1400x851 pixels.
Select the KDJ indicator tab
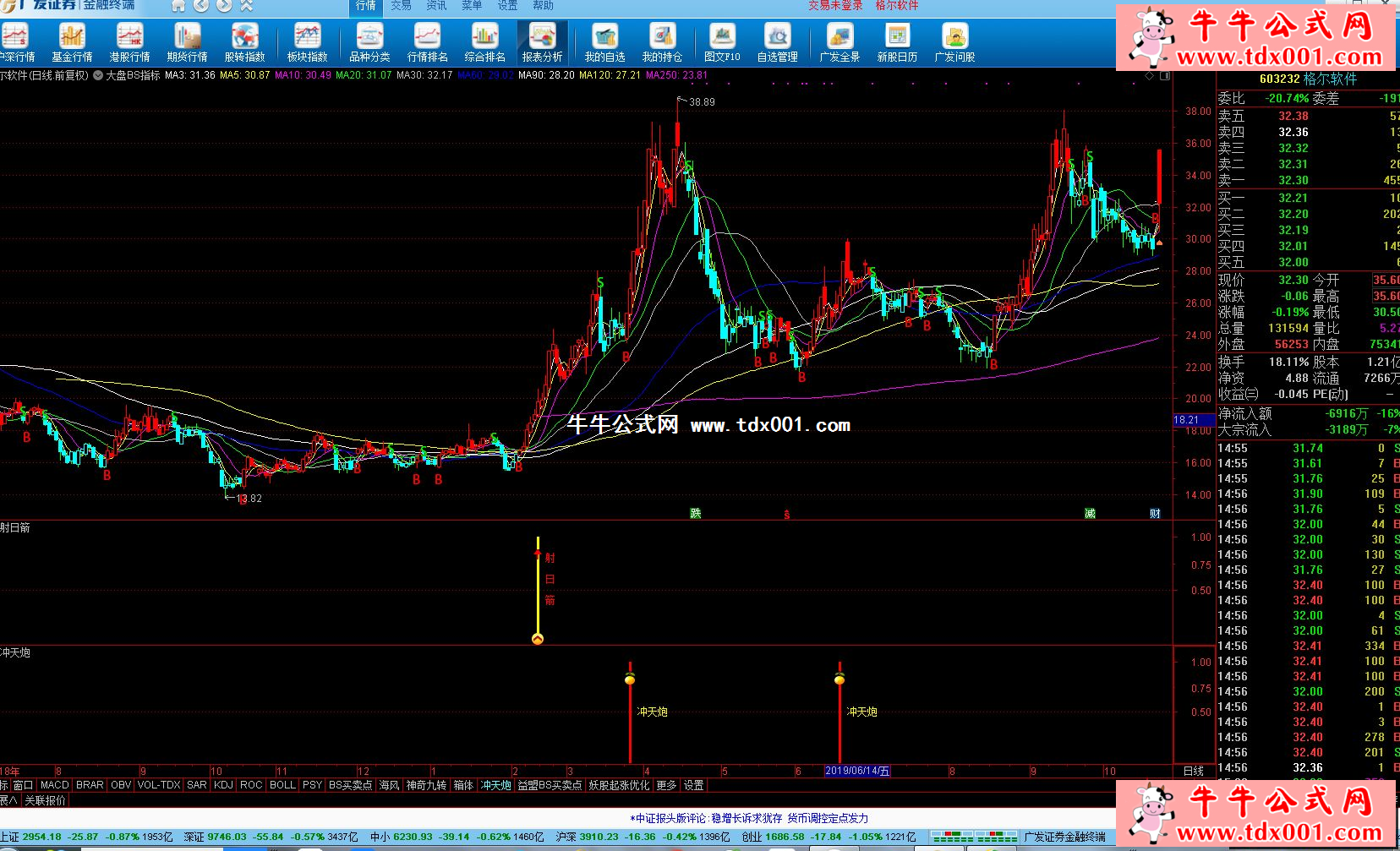pyautogui.click(x=224, y=785)
